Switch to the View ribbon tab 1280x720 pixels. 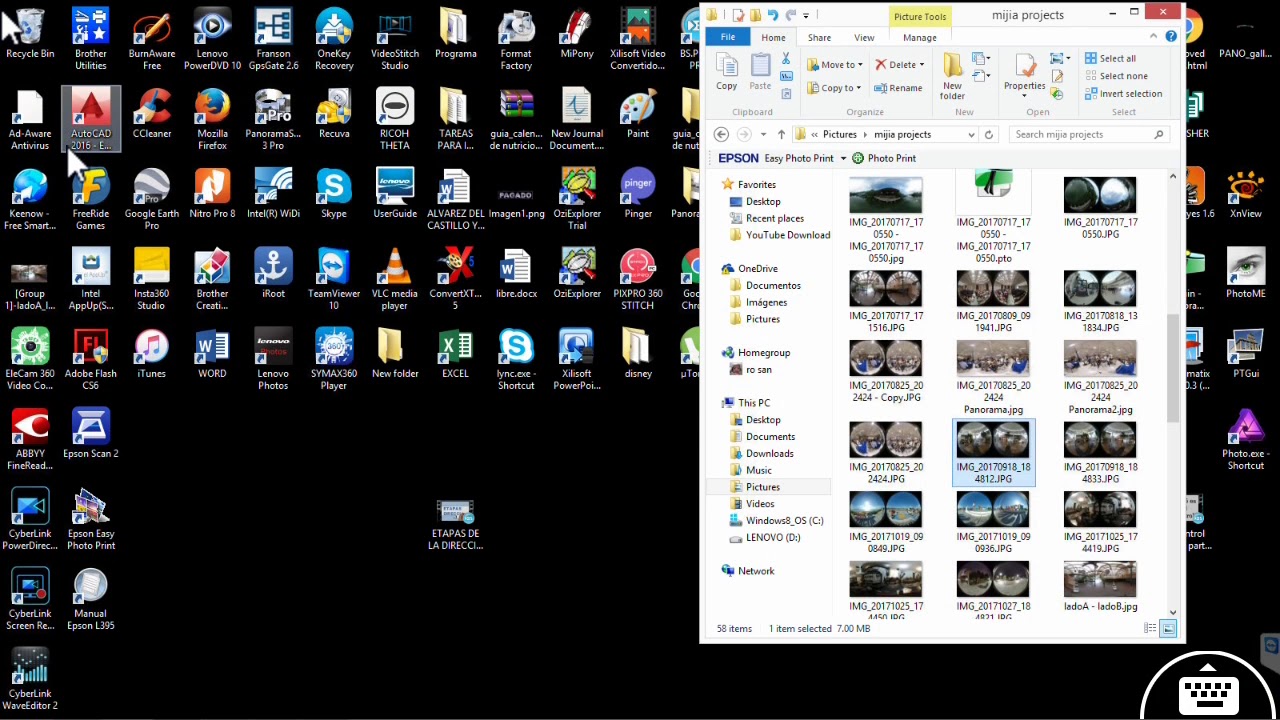pos(864,38)
